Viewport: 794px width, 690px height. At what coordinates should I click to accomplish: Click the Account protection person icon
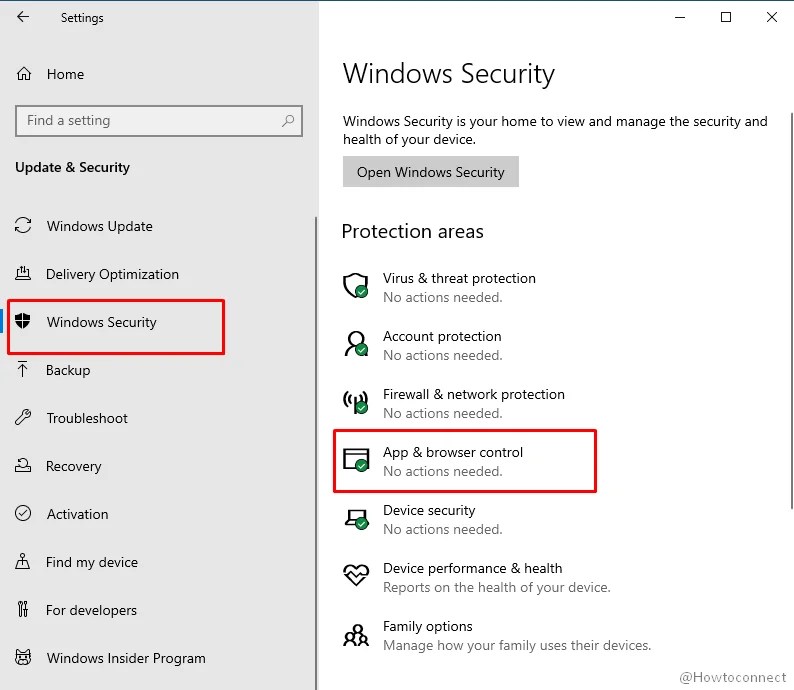pos(356,344)
